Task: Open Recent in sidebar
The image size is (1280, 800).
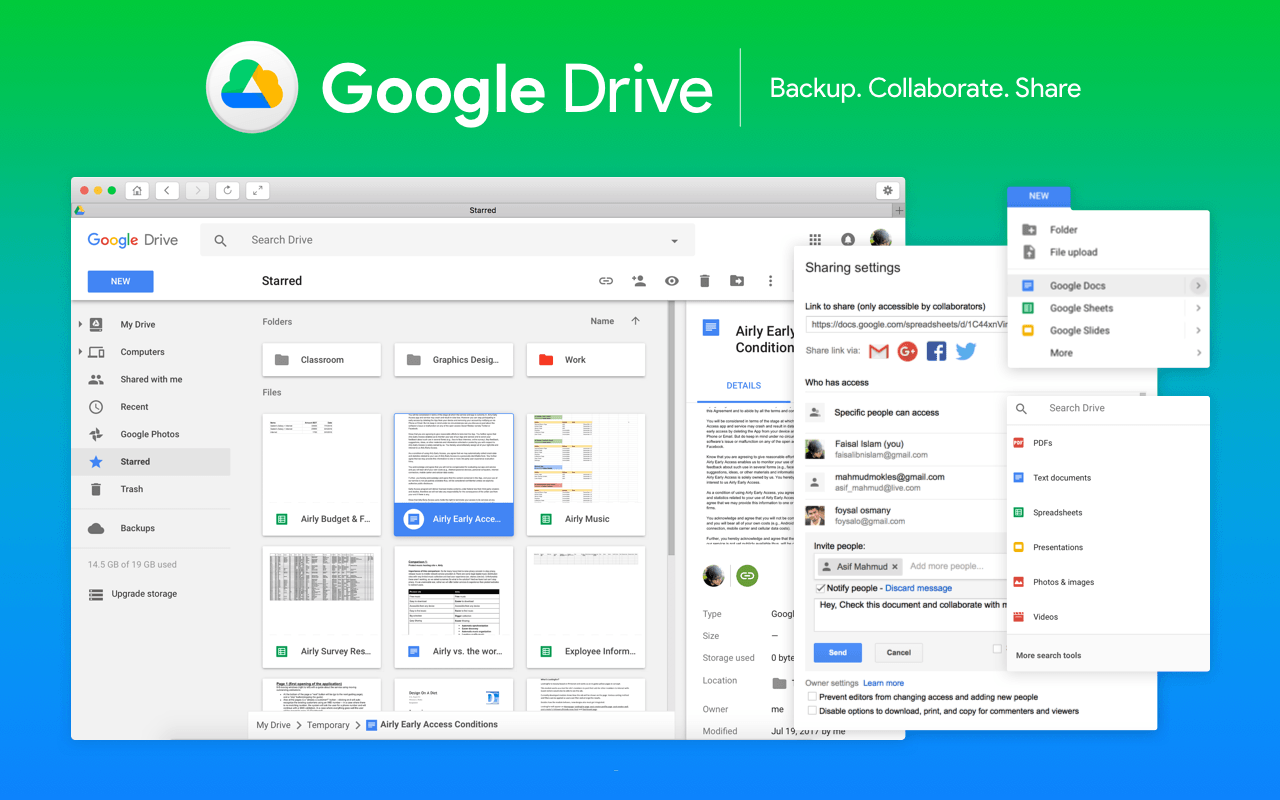Action: pos(134,407)
